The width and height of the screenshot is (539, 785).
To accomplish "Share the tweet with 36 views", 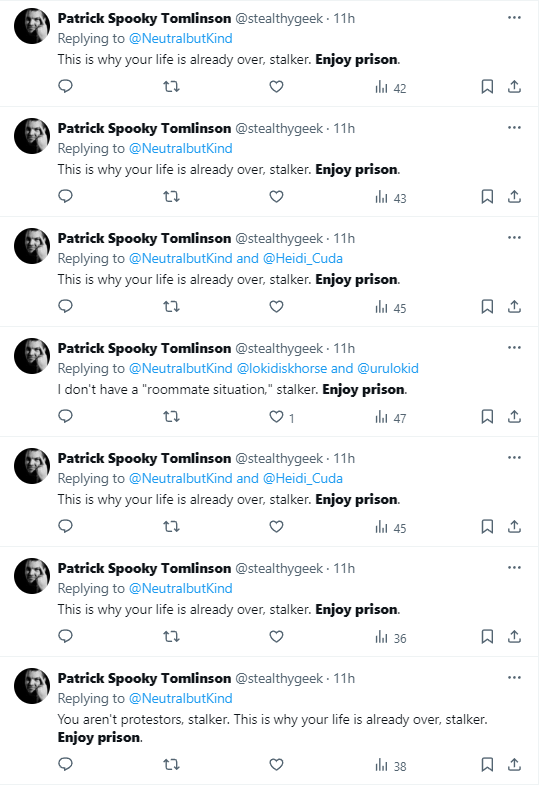I will point(514,636).
